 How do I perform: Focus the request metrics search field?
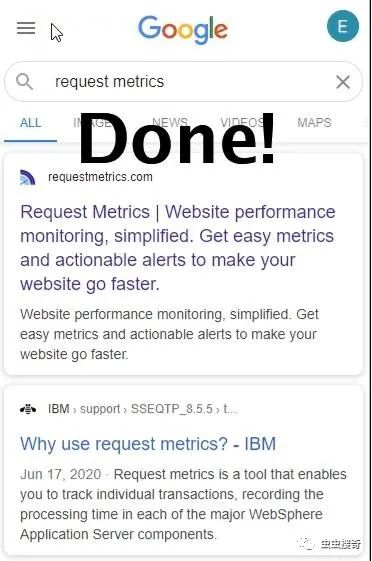(x=183, y=82)
